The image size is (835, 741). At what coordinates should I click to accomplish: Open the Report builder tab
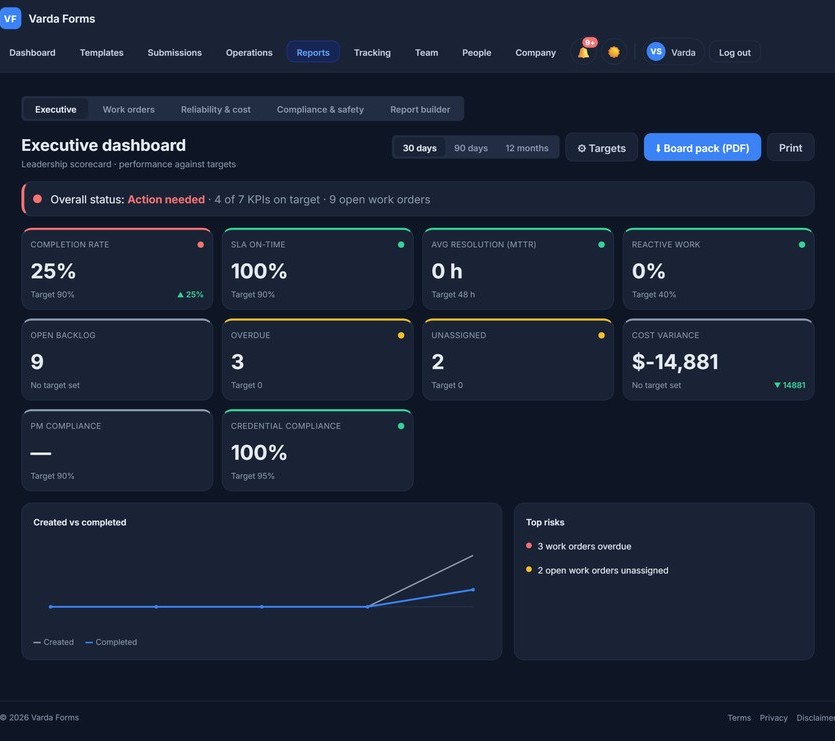[x=420, y=109]
